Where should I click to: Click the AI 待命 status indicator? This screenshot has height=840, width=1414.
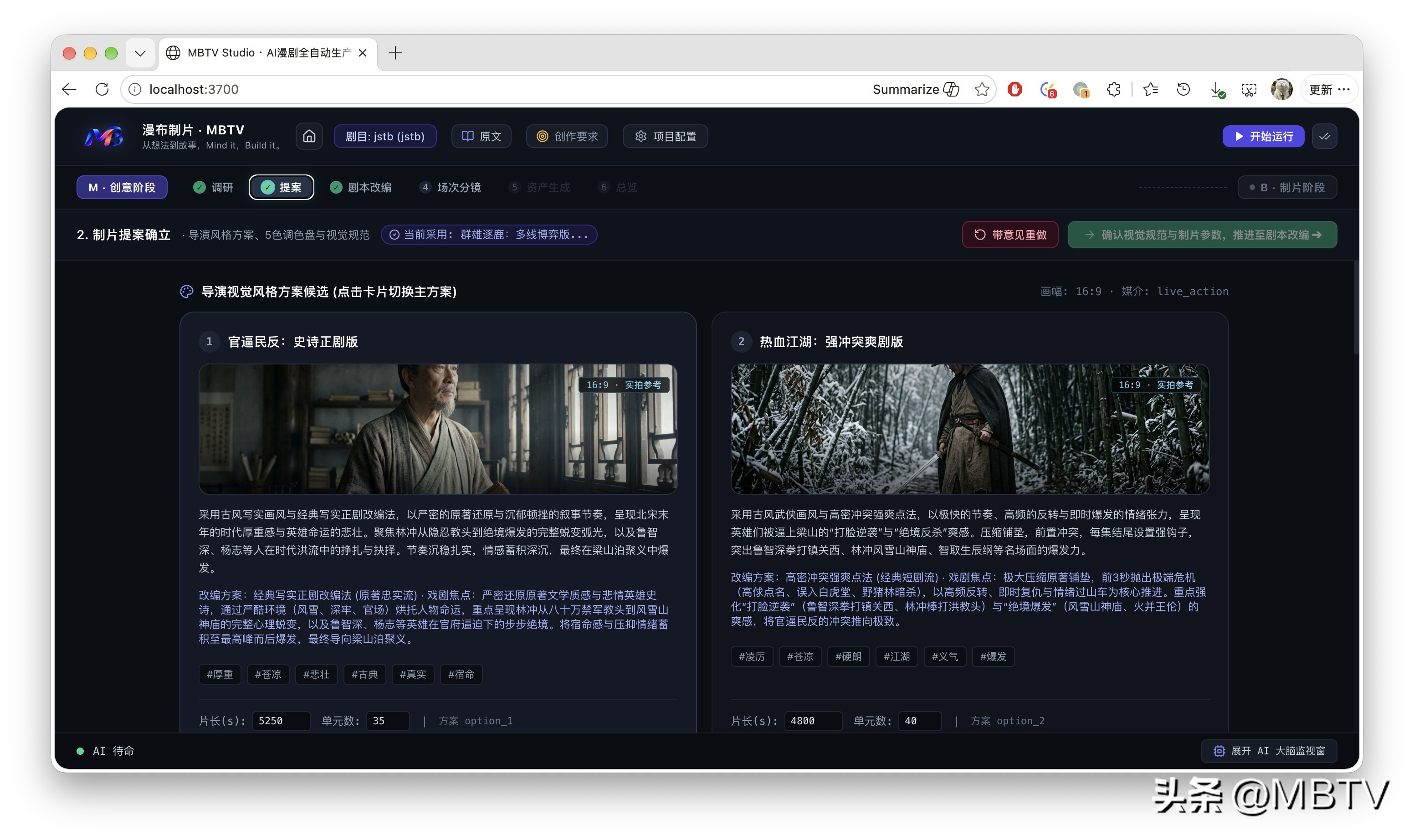click(x=105, y=751)
